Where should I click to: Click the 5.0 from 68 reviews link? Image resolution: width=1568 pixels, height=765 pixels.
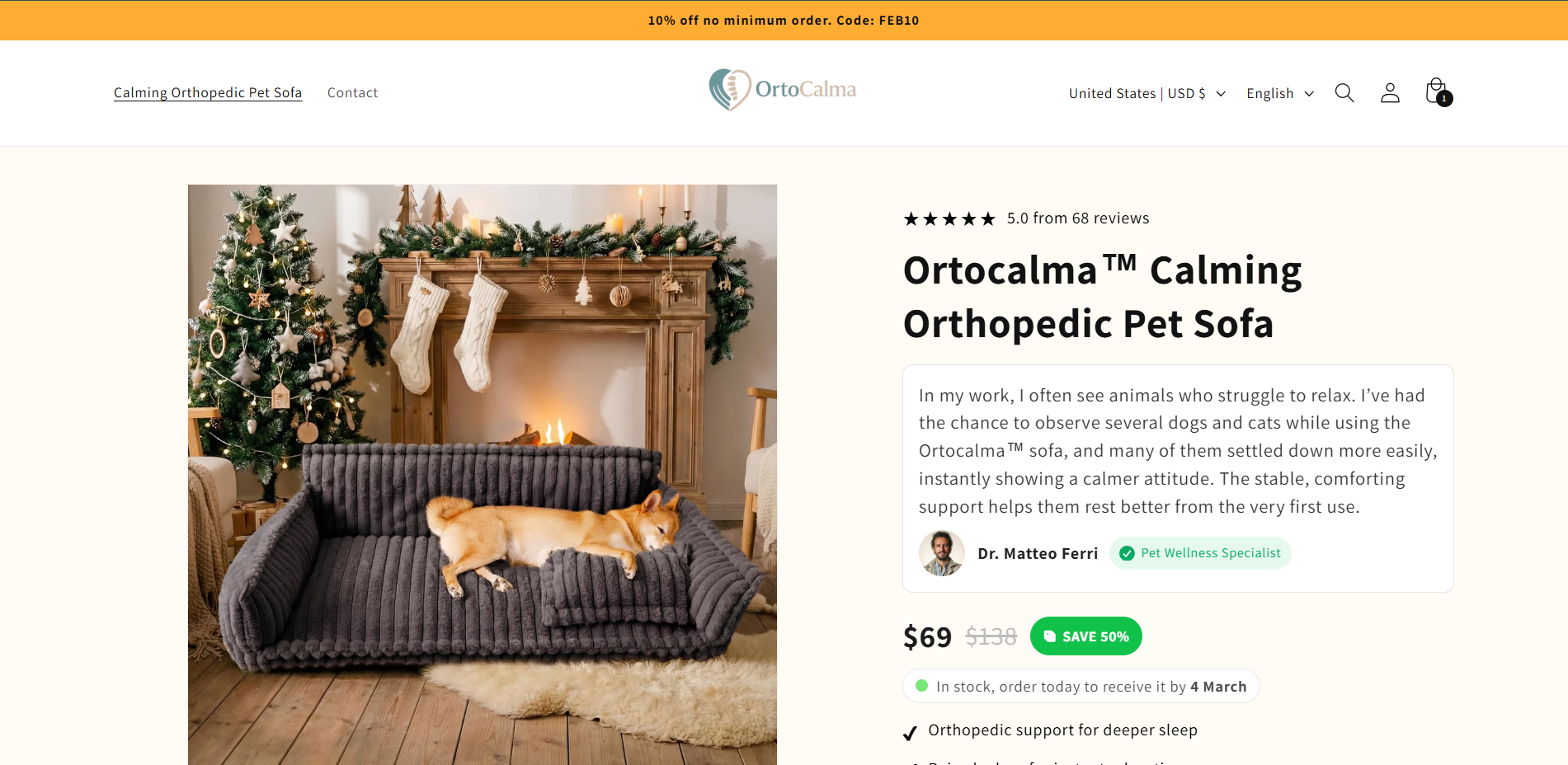(1077, 218)
